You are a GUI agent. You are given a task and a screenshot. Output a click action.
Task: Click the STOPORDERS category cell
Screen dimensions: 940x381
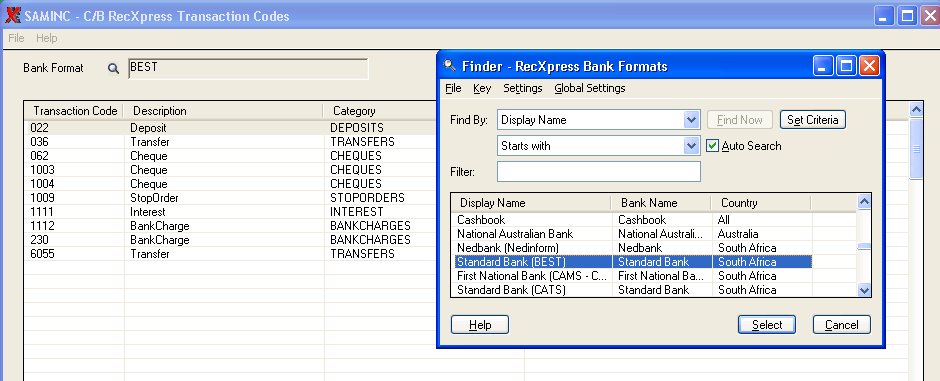pos(367,198)
